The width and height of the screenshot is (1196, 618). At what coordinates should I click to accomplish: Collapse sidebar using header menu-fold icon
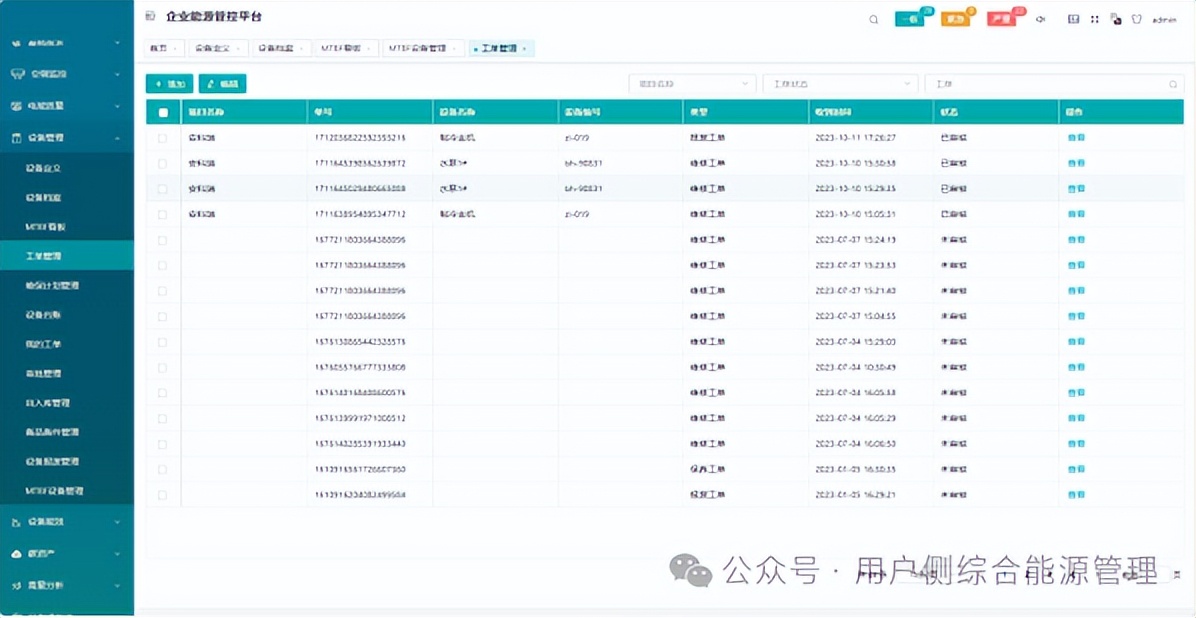[150, 17]
